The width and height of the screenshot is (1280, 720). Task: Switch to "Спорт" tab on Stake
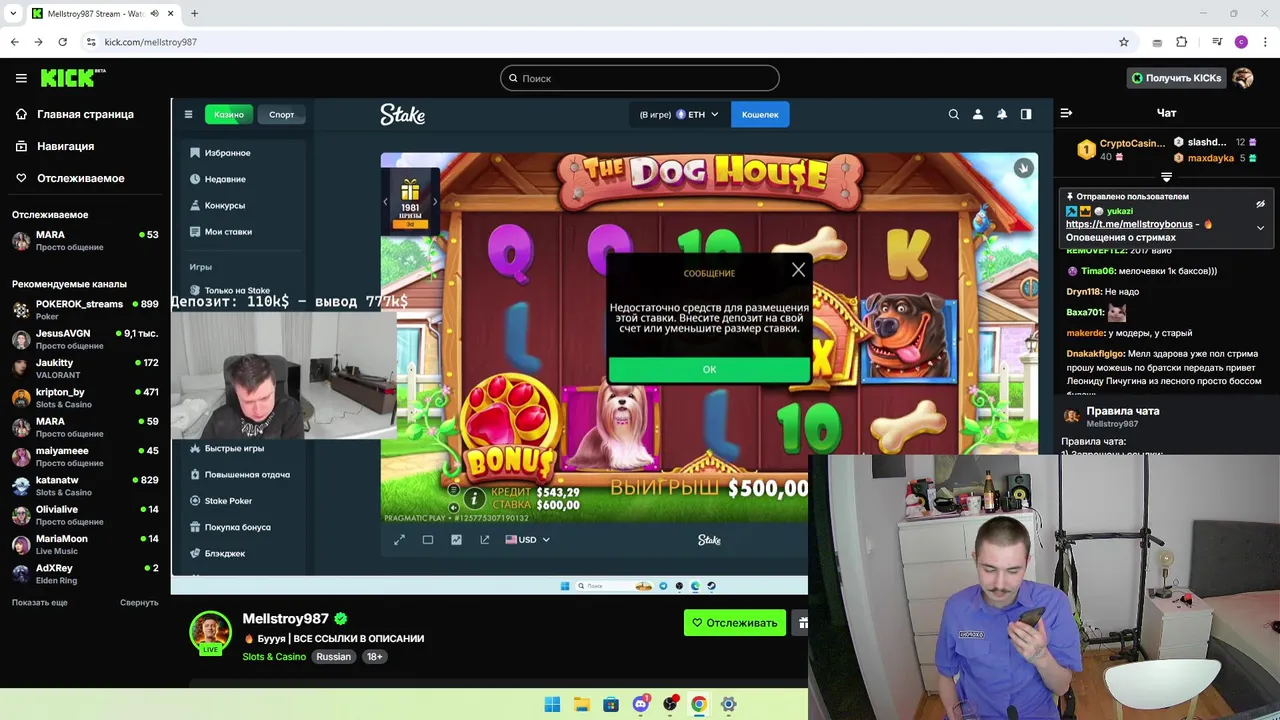pos(282,114)
